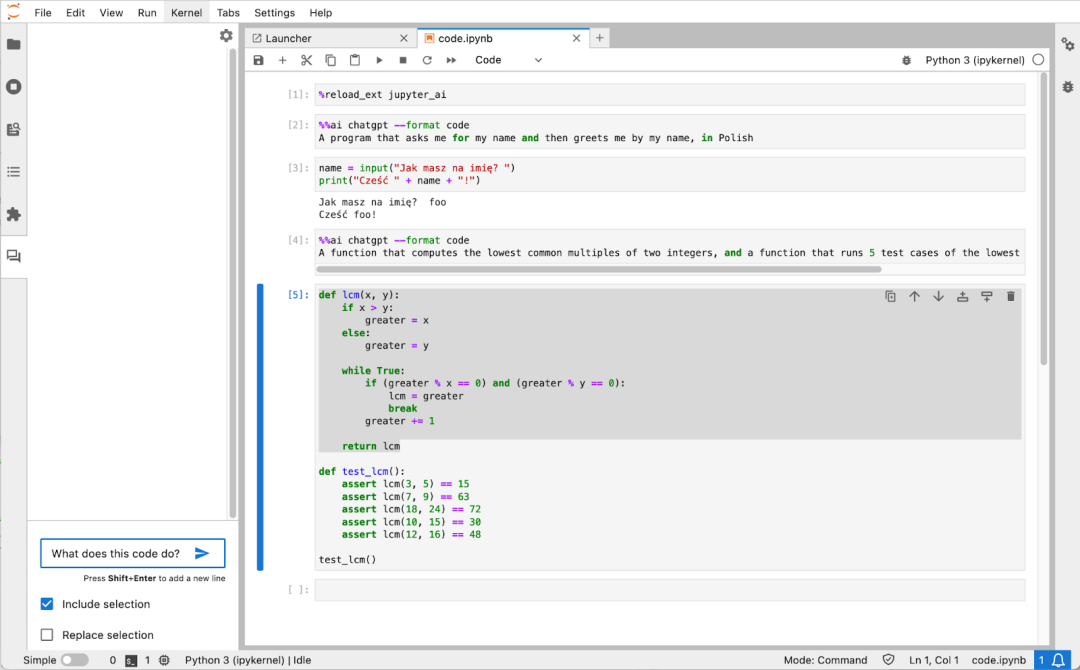Restart kernel and run all cells icon
This screenshot has height=670, width=1080.
[451, 60]
